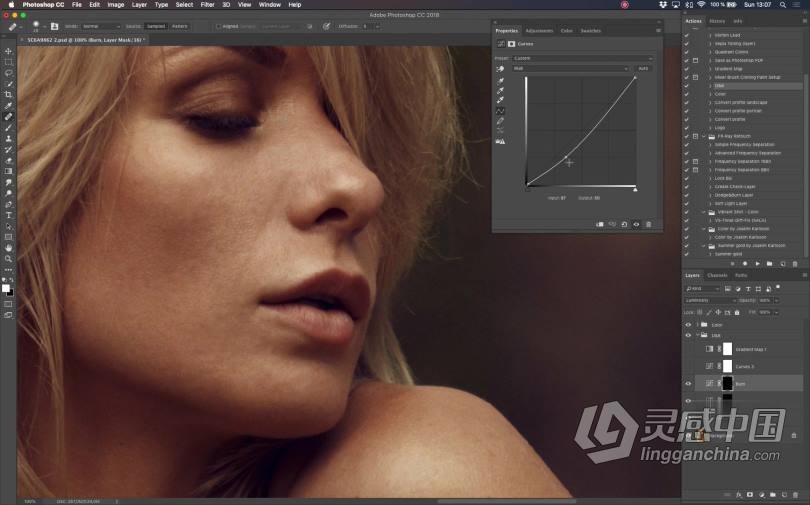Expand the Color group in Layers

coord(697,325)
